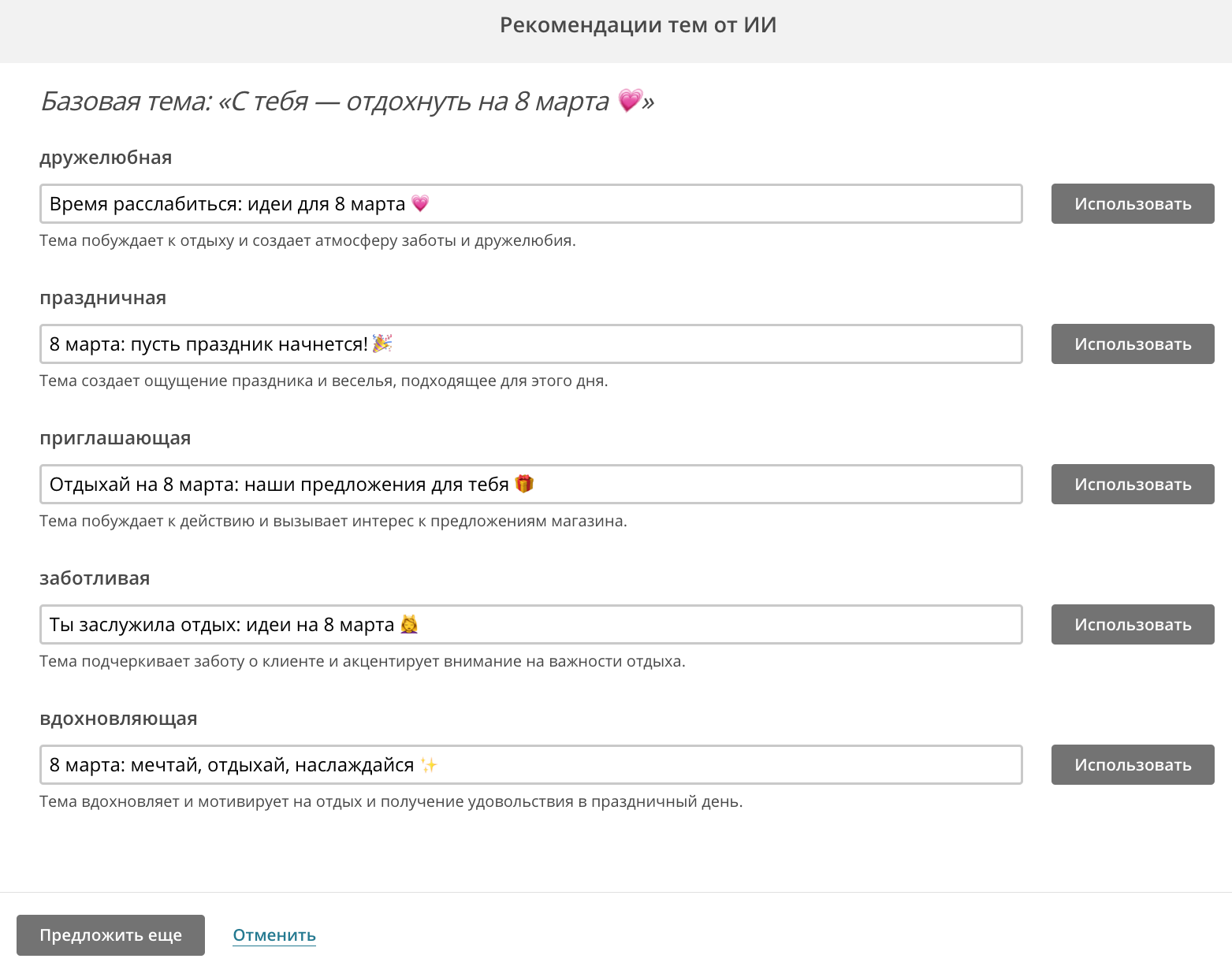Use the дружелюбная subject 'Время расслабиться'

(x=1133, y=203)
